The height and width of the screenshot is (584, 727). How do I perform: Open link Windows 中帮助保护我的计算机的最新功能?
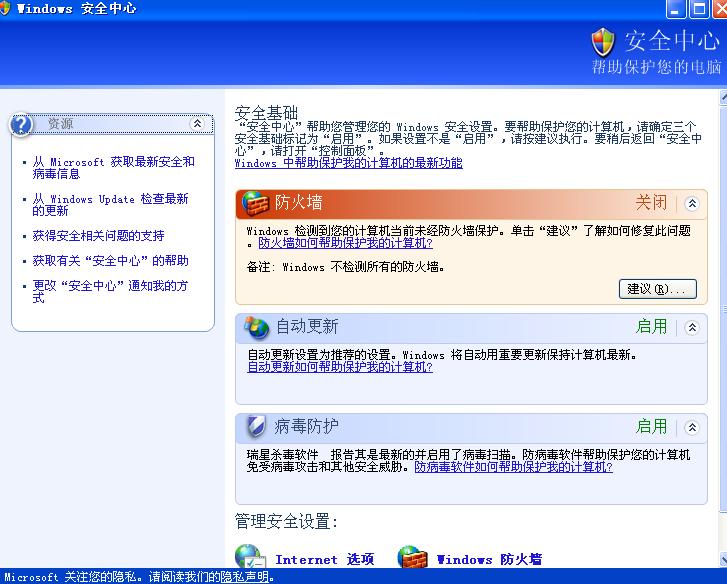point(349,163)
